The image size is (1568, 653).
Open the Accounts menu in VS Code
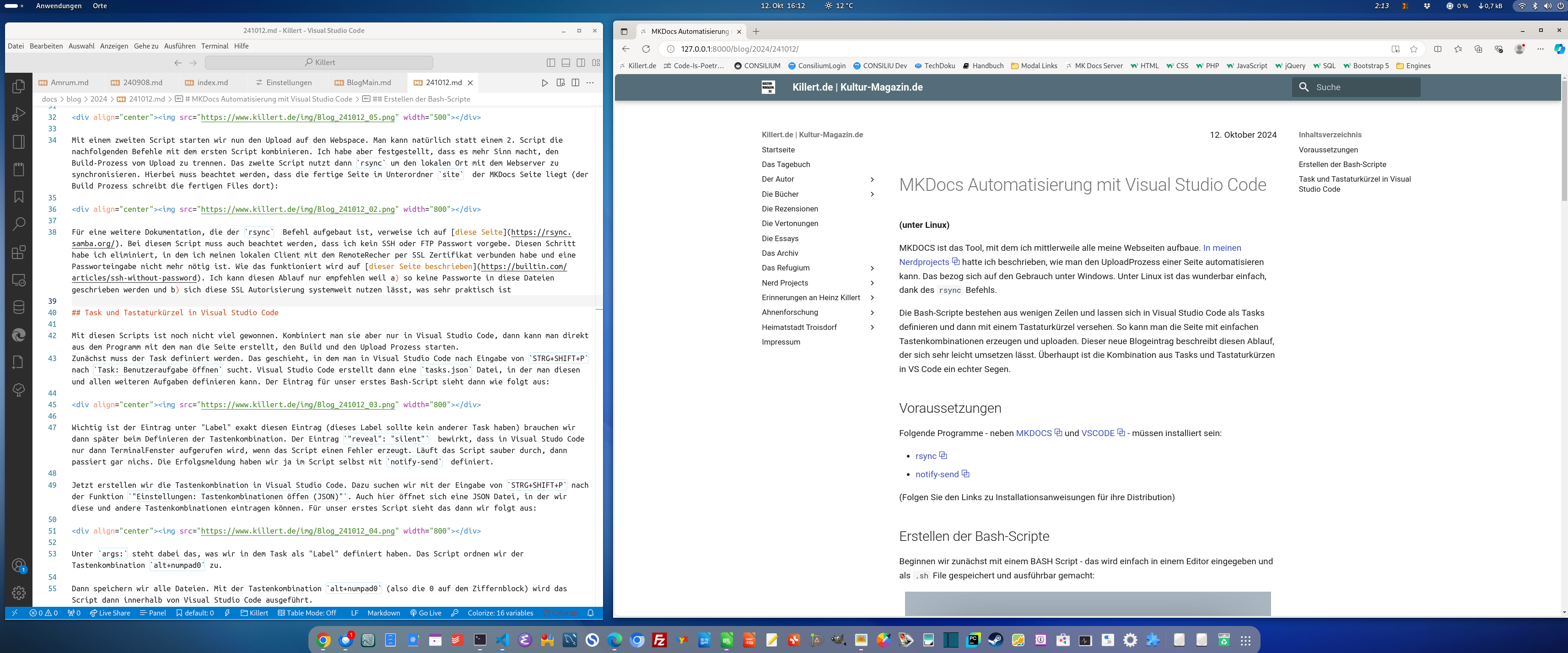tap(19, 565)
